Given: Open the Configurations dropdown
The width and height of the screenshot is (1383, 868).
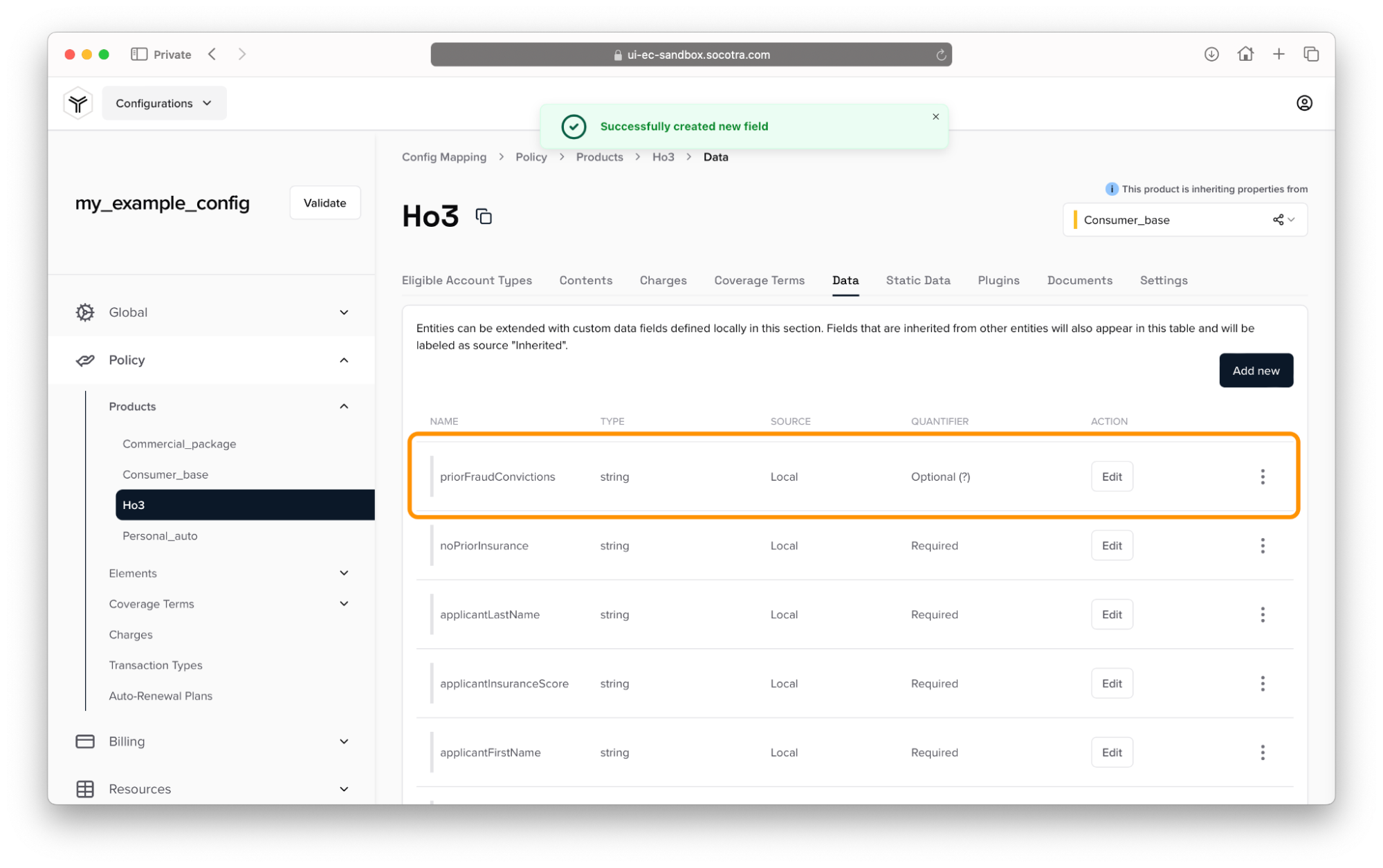Looking at the screenshot, I should pyautogui.click(x=164, y=103).
